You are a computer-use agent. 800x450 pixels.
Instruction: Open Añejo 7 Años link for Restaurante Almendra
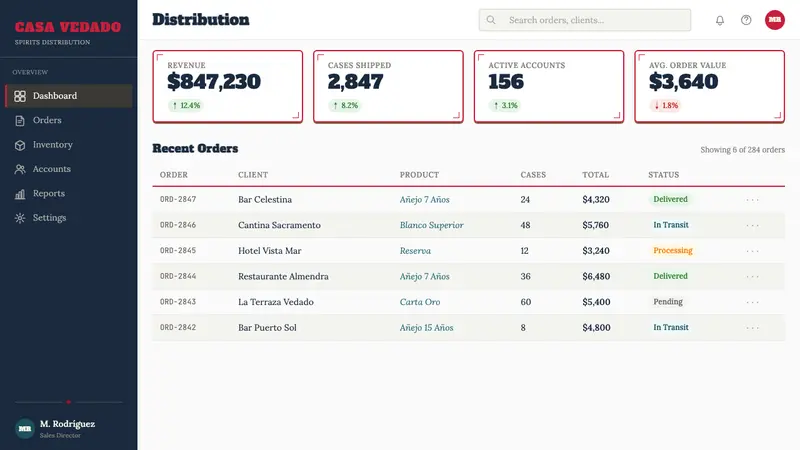tap(424, 276)
